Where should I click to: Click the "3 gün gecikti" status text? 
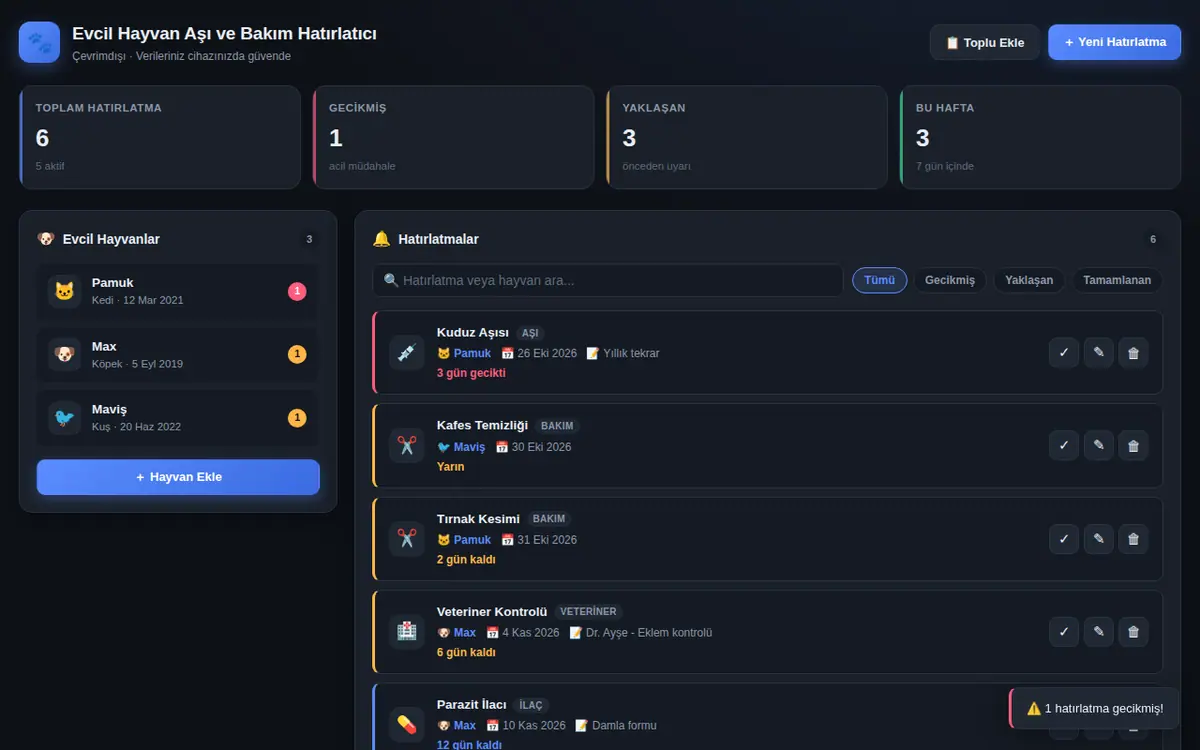471,373
